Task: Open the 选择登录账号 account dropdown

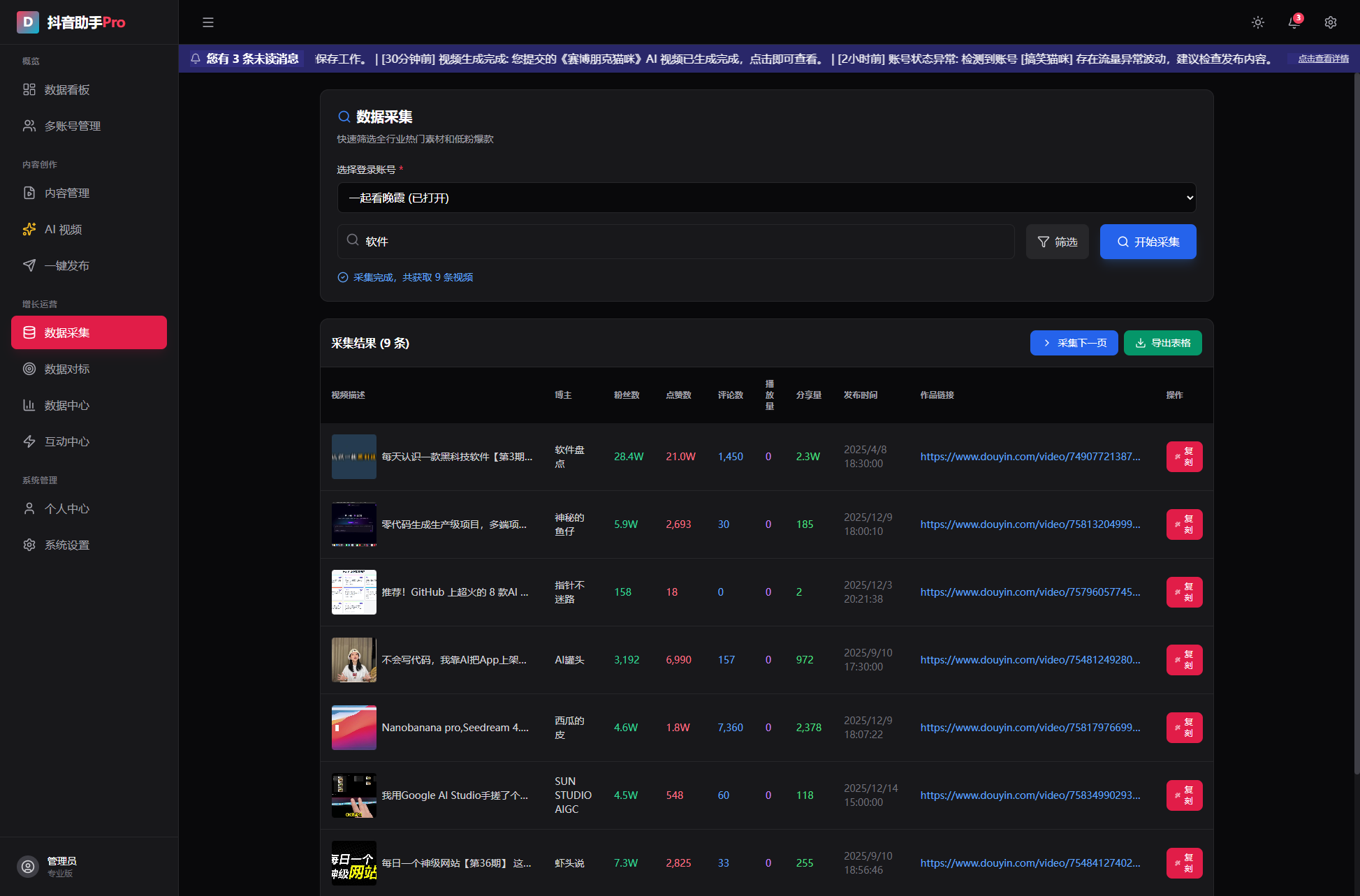Action: 766,198
